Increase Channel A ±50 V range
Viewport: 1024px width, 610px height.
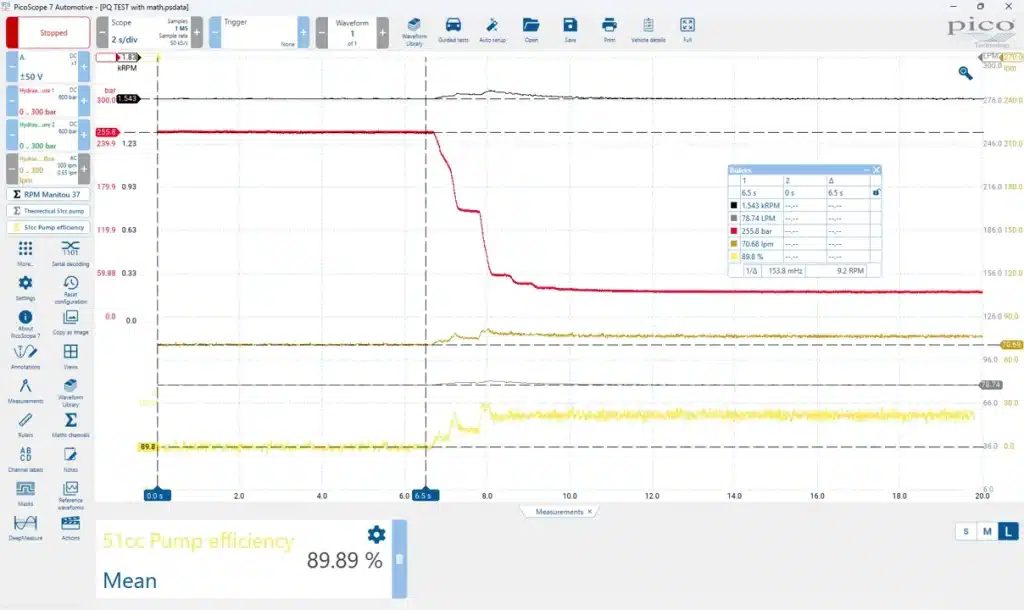click(x=84, y=67)
